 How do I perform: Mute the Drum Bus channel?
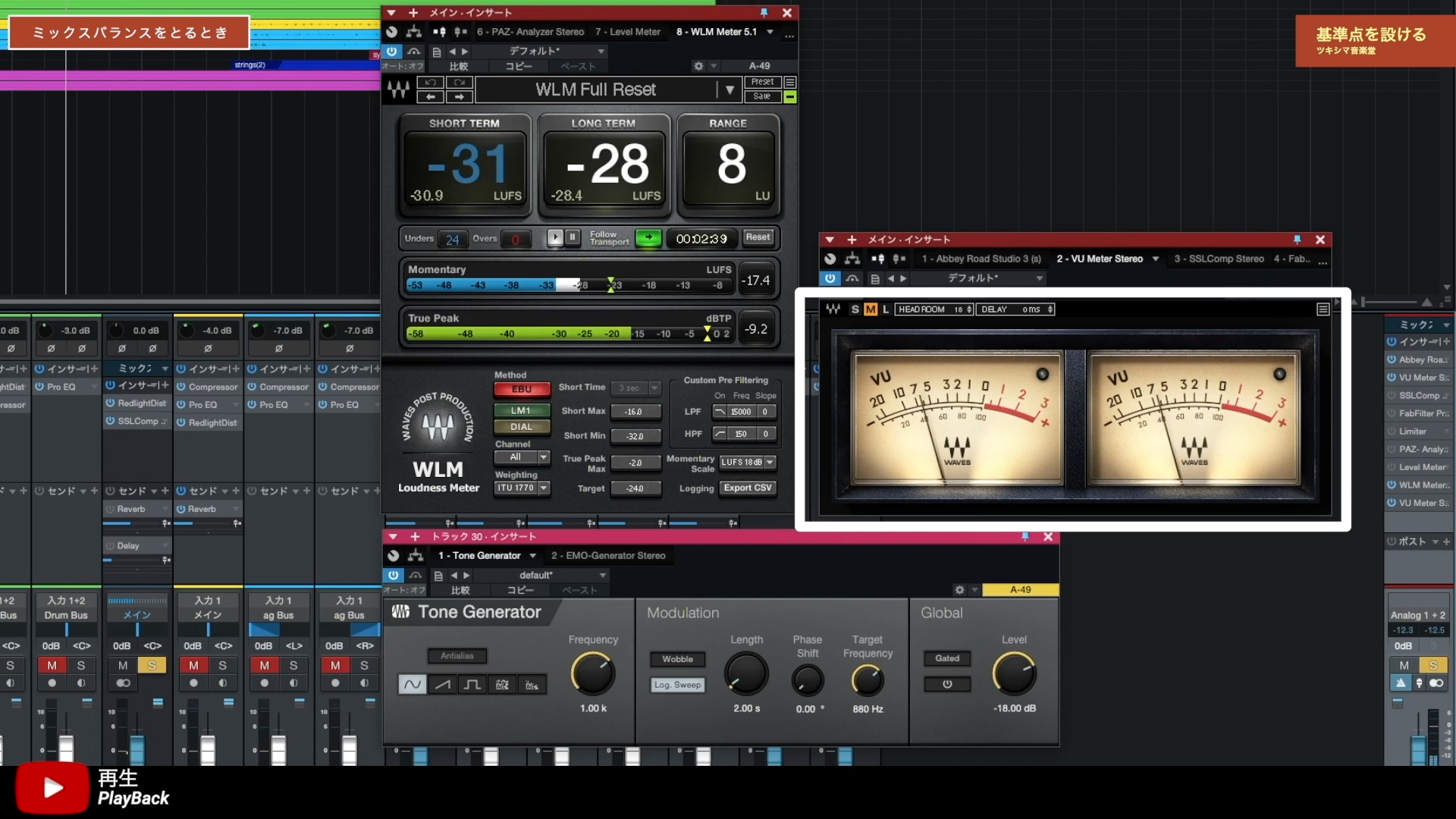click(x=52, y=665)
